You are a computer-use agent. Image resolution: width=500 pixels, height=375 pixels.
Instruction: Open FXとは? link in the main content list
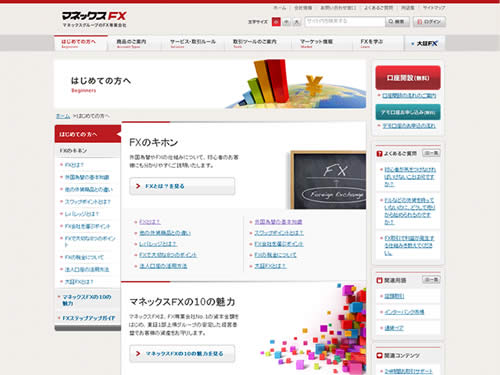pyautogui.click(x=150, y=222)
